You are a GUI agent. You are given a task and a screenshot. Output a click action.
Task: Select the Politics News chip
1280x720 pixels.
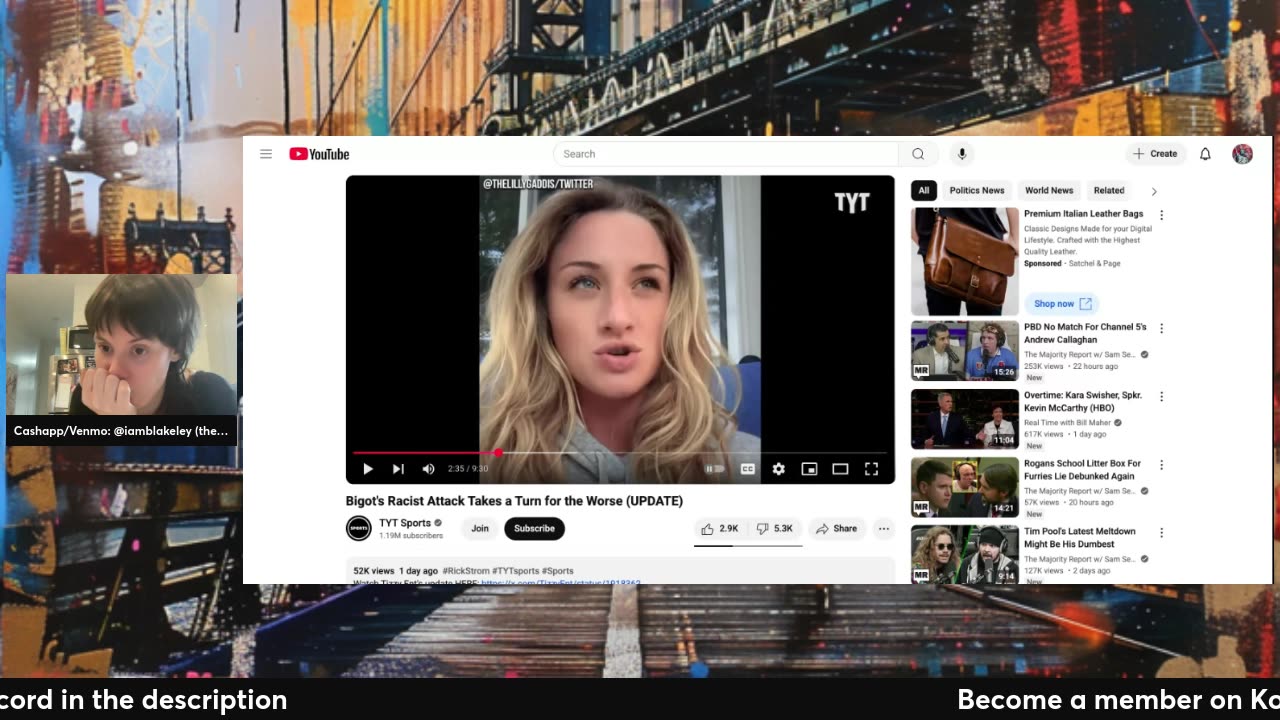coord(977,190)
